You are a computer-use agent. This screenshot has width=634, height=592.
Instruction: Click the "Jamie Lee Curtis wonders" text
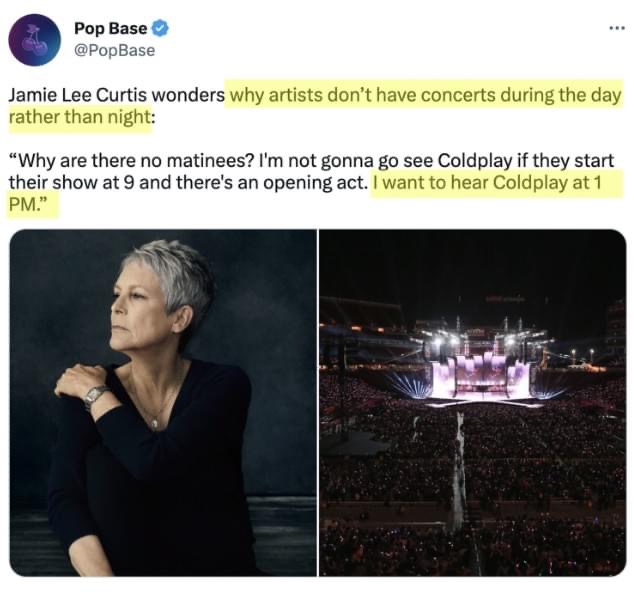tap(116, 97)
